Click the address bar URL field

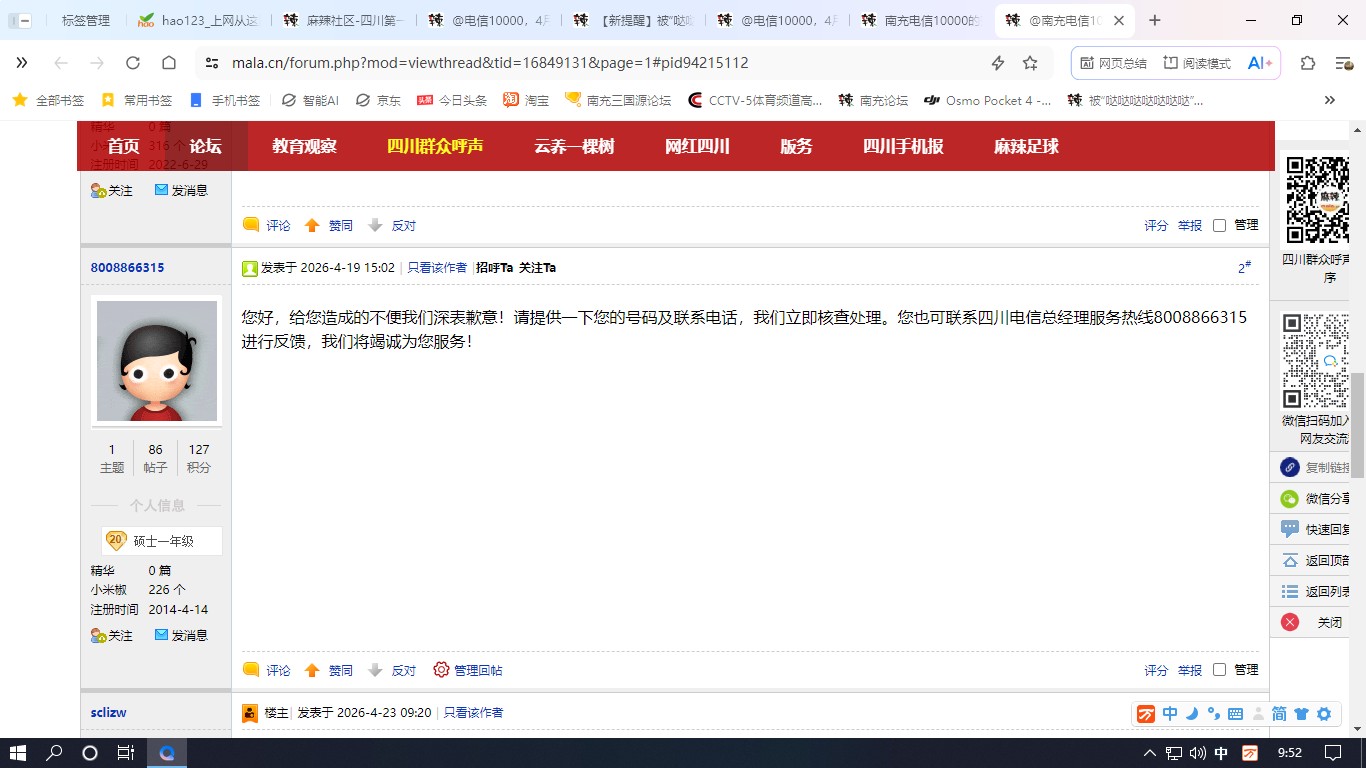(600, 63)
